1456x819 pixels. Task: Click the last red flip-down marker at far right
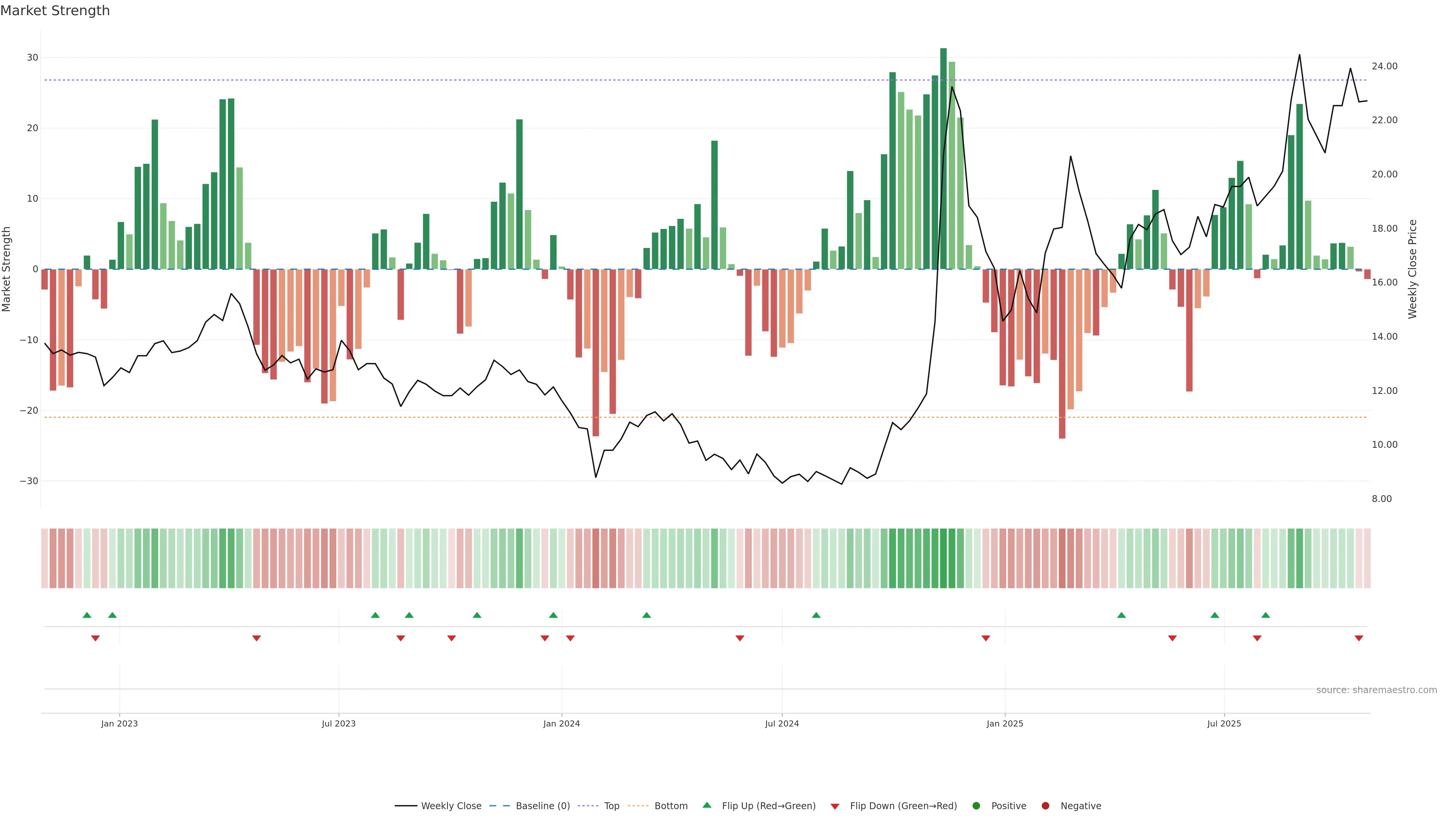tap(1359, 638)
